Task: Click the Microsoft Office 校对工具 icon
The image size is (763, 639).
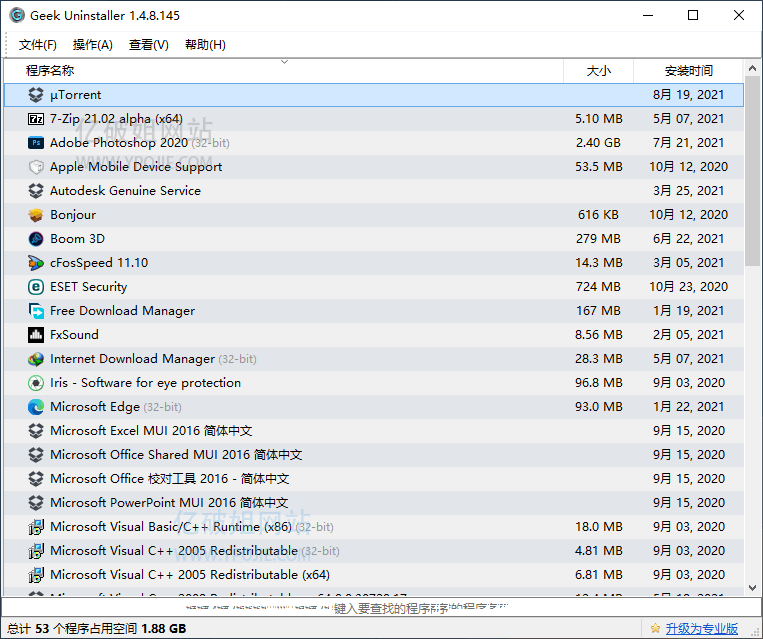Action: [x=36, y=478]
